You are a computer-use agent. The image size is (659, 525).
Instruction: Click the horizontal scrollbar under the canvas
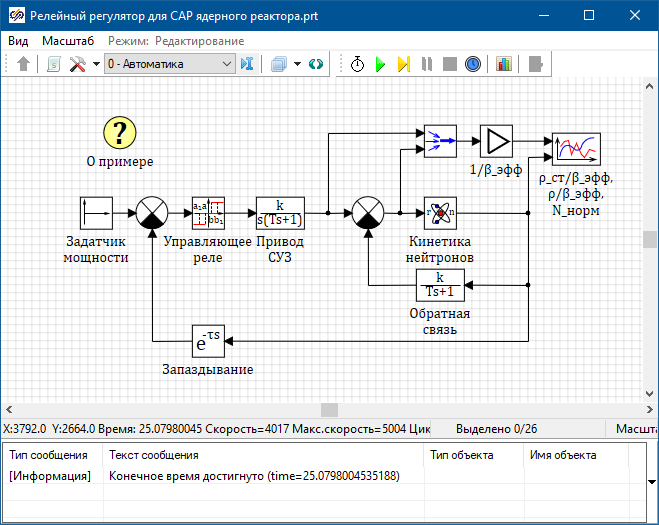(329, 410)
